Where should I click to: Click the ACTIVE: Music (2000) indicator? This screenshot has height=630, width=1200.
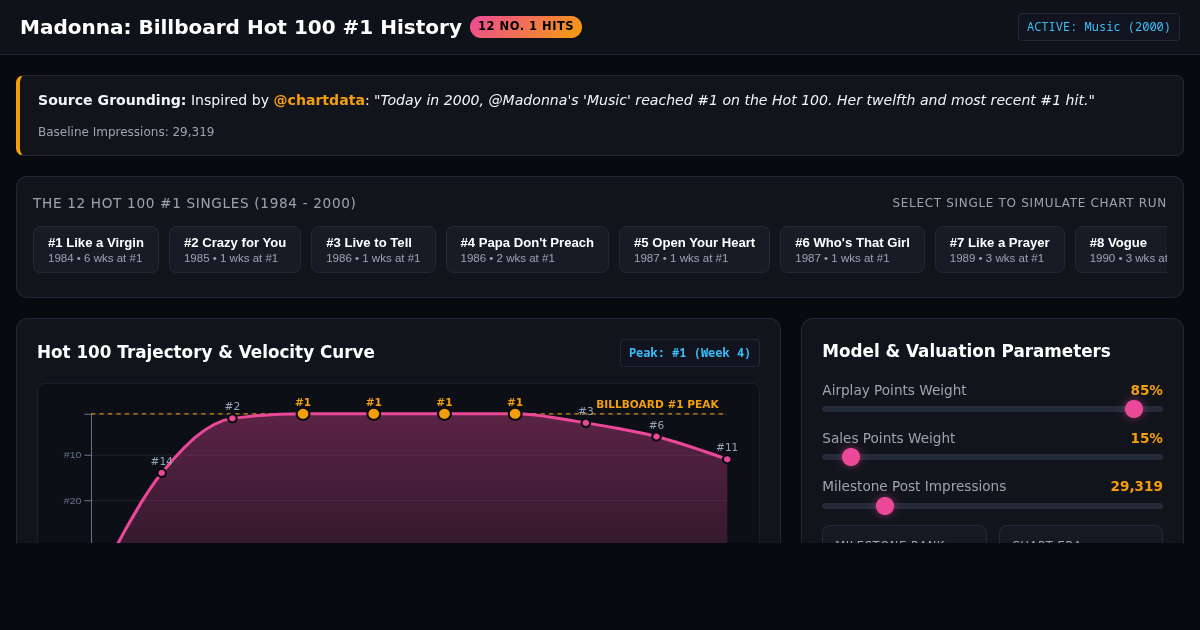click(1099, 27)
